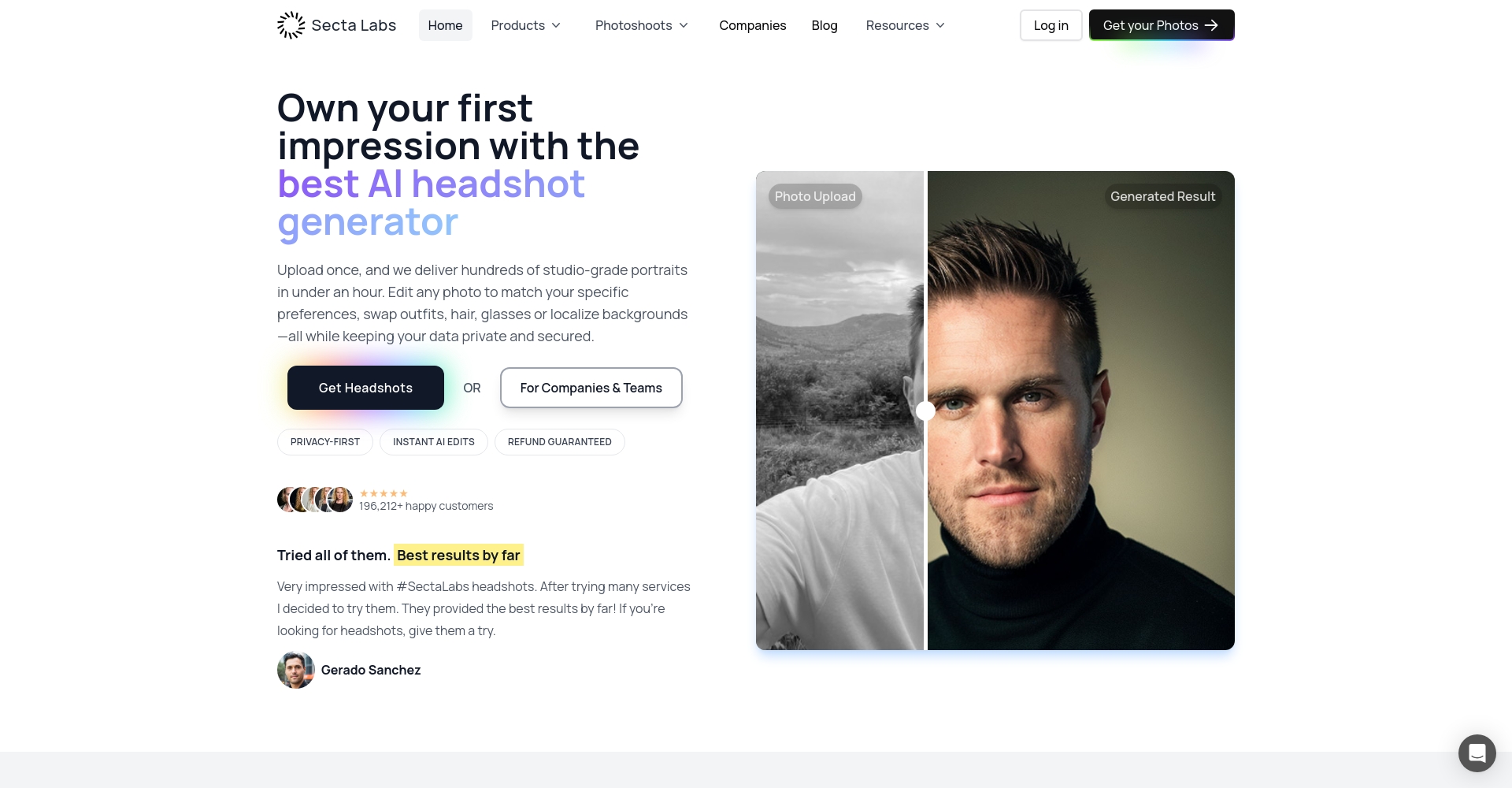This screenshot has width=1512, height=788.
Task: Click the INSTANT AI EDITS badge
Action: pos(433,442)
